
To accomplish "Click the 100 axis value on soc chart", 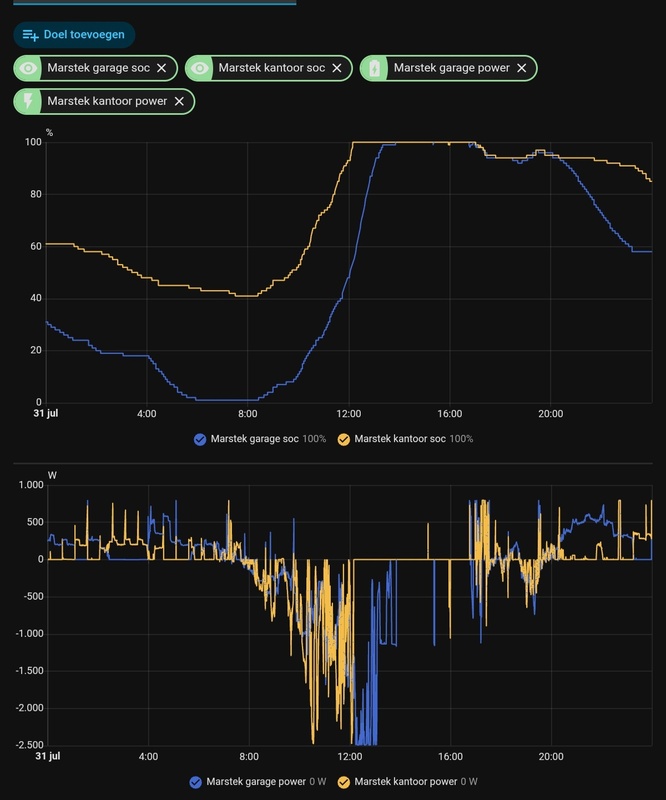I will pyautogui.click(x=33, y=142).
